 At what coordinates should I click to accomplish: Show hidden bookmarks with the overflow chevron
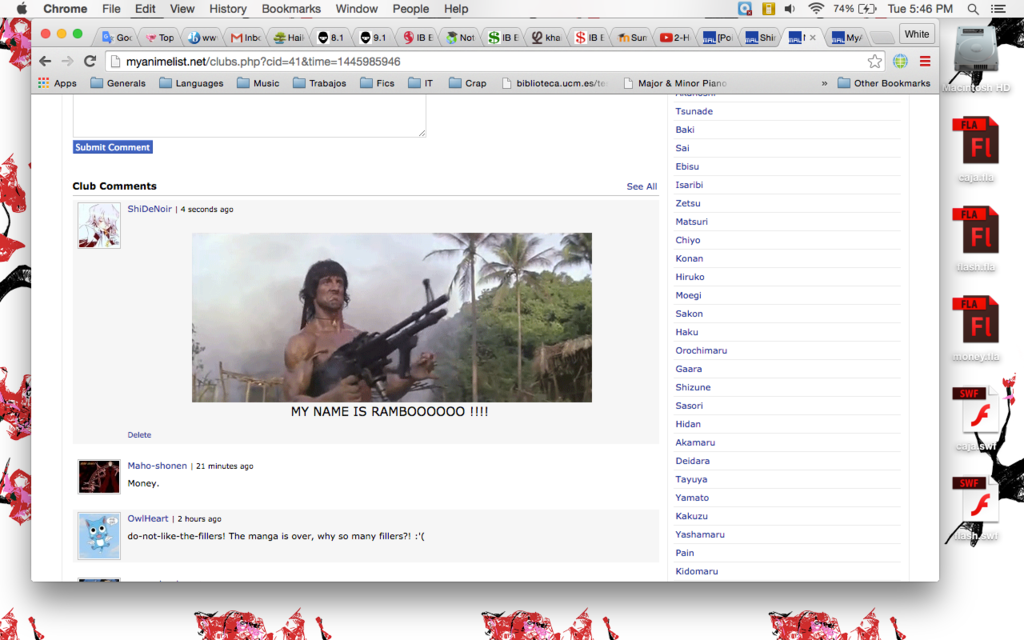point(824,83)
